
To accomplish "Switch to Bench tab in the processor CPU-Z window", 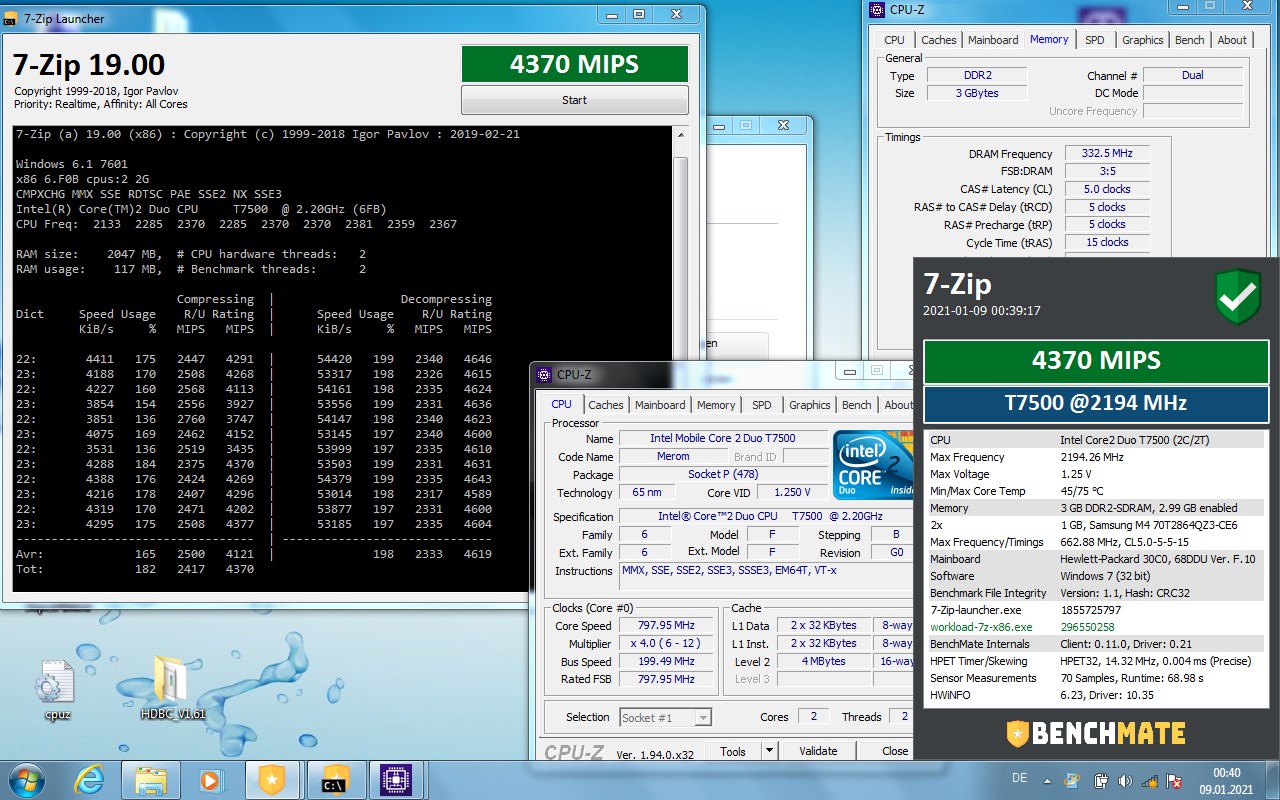I will [x=856, y=405].
